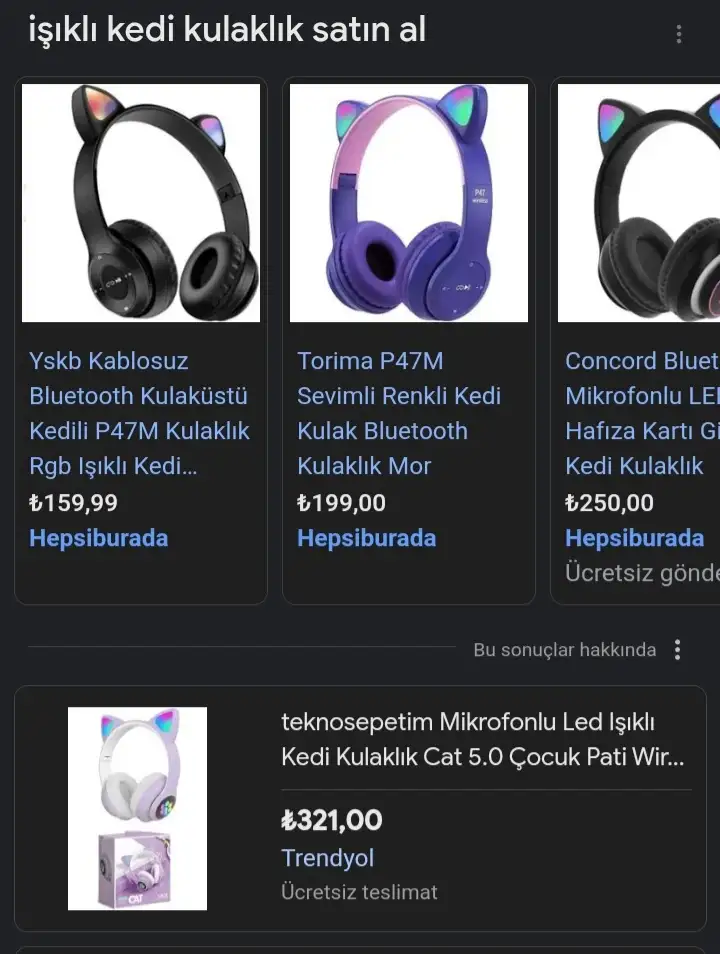Click Hepsiburada under the ₺199,00 product
This screenshot has width=720, height=954.
point(366,538)
